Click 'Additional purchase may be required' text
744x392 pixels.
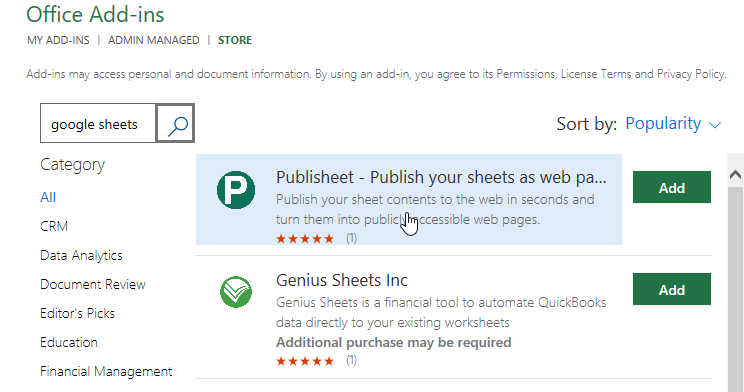[x=394, y=342]
